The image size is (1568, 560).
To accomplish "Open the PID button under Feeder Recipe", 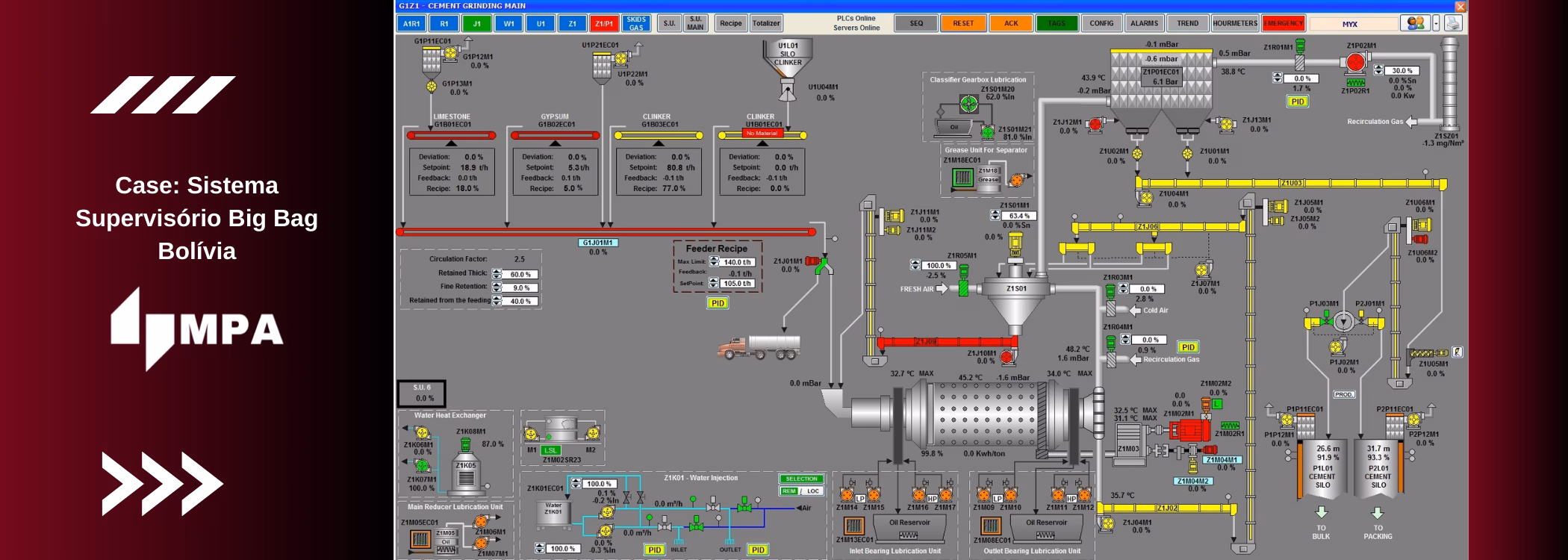I will (x=718, y=303).
